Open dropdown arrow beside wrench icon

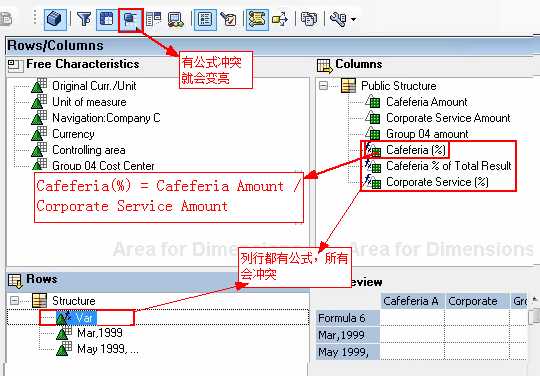tap(353, 19)
